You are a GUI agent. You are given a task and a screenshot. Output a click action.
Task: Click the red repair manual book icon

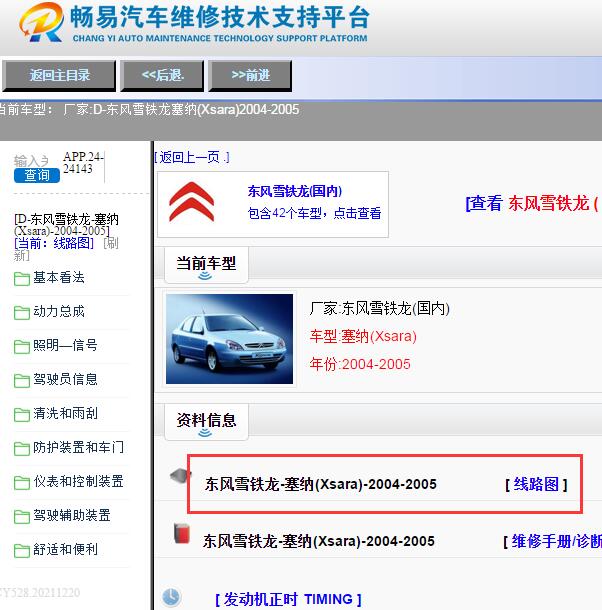[x=181, y=533]
